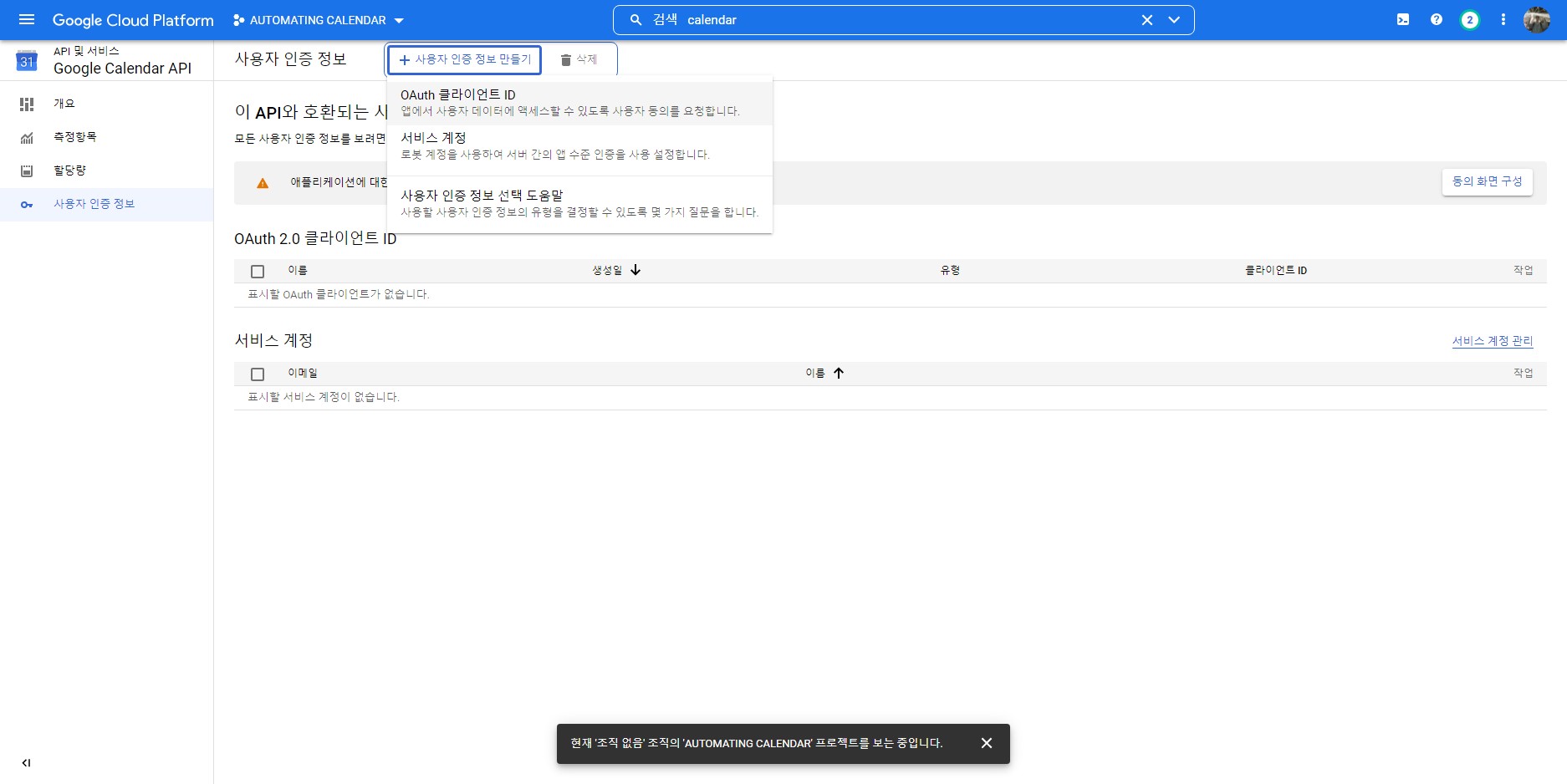Viewport: 1567px width, 784px height.
Task: Sort service accounts by 이름 column
Action: [x=825, y=373]
